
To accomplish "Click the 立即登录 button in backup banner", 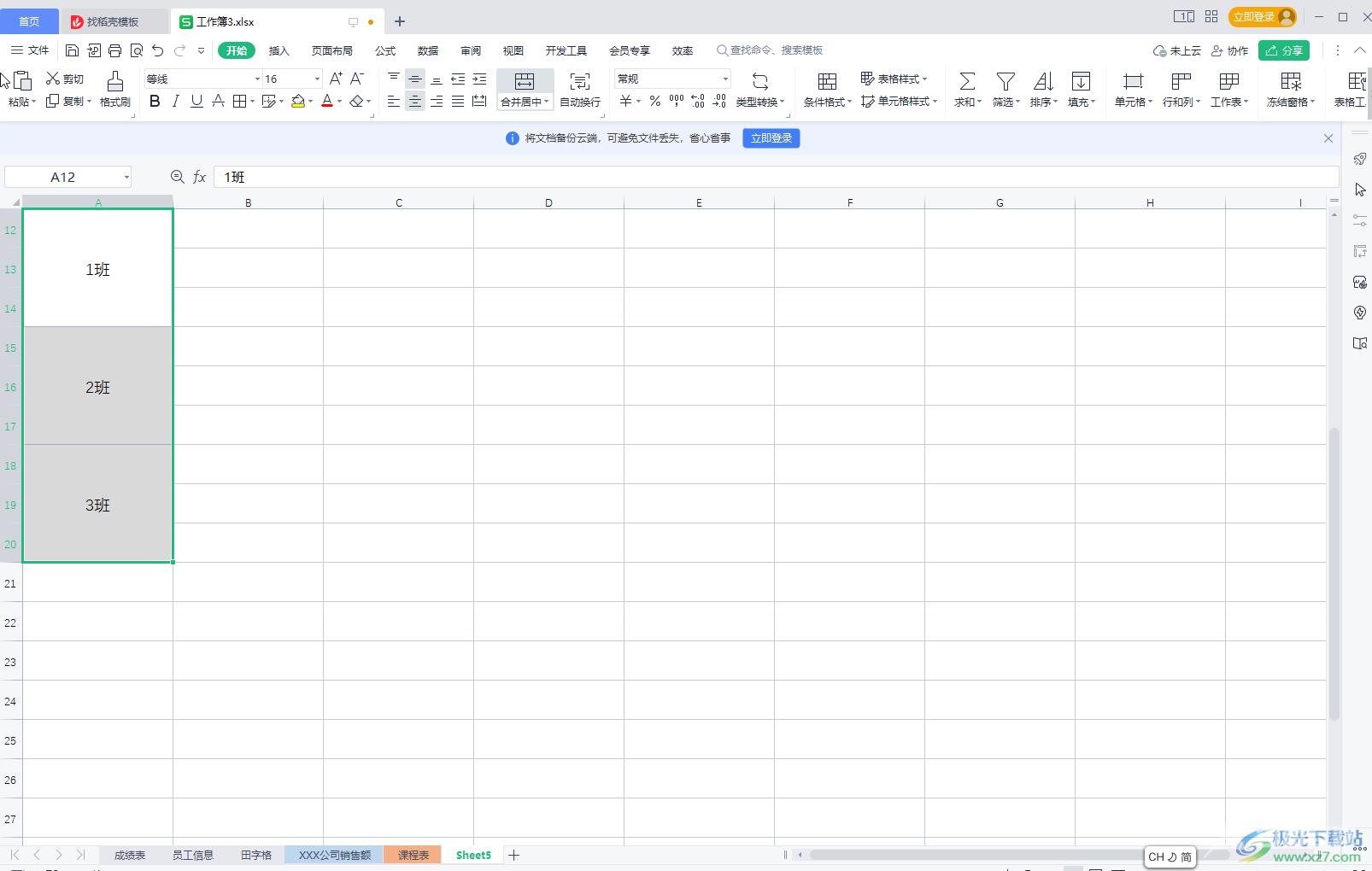I will click(771, 138).
